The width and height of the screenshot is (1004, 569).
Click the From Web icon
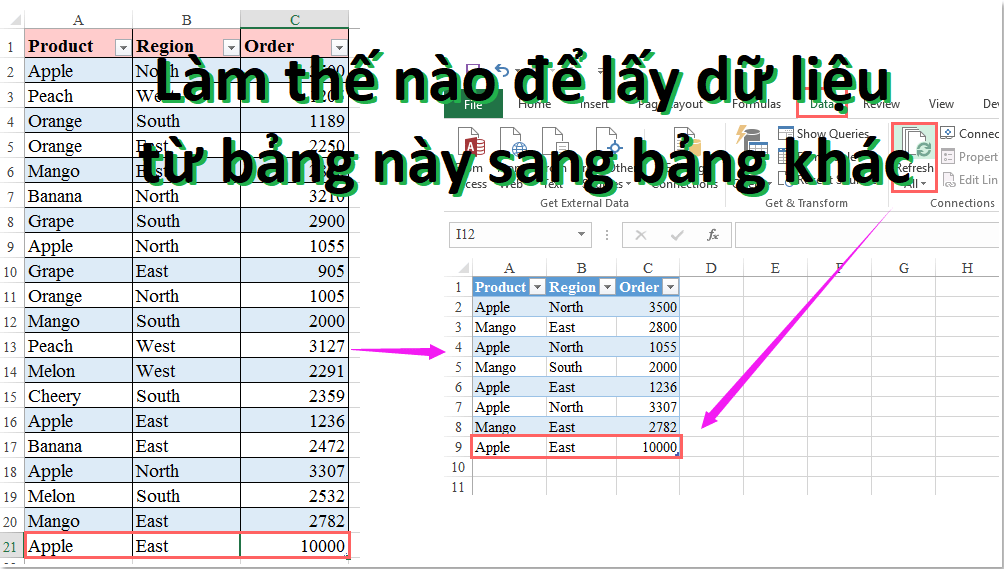click(511, 146)
